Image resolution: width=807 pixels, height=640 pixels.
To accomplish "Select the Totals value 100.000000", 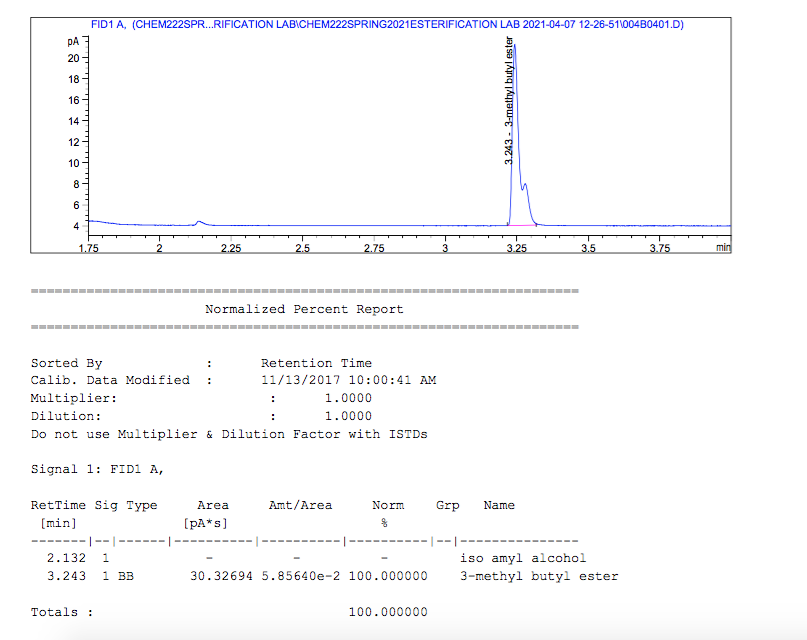I will tap(389, 611).
